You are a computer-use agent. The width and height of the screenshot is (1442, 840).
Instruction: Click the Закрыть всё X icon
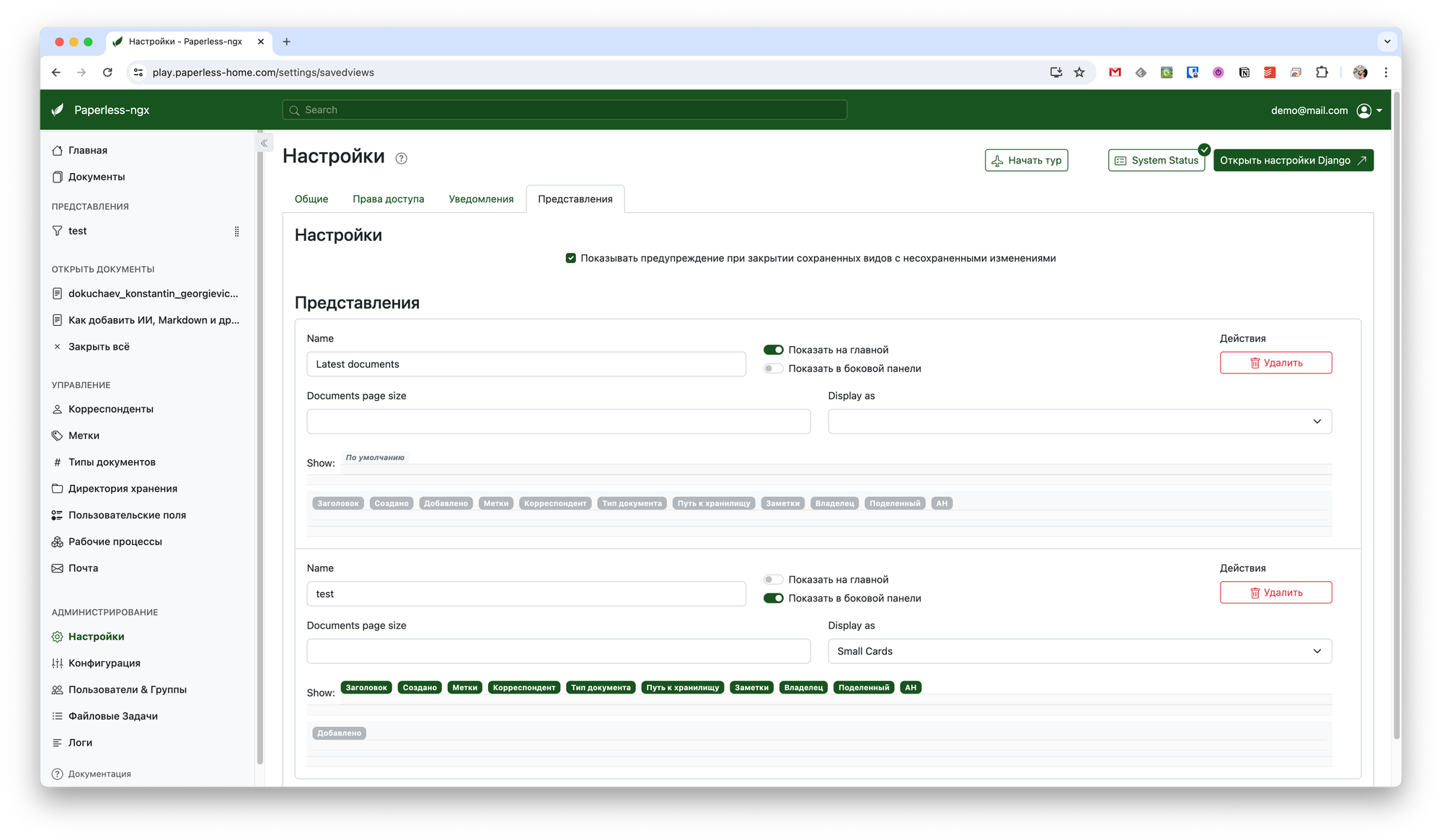pyautogui.click(x=57, y=347)
